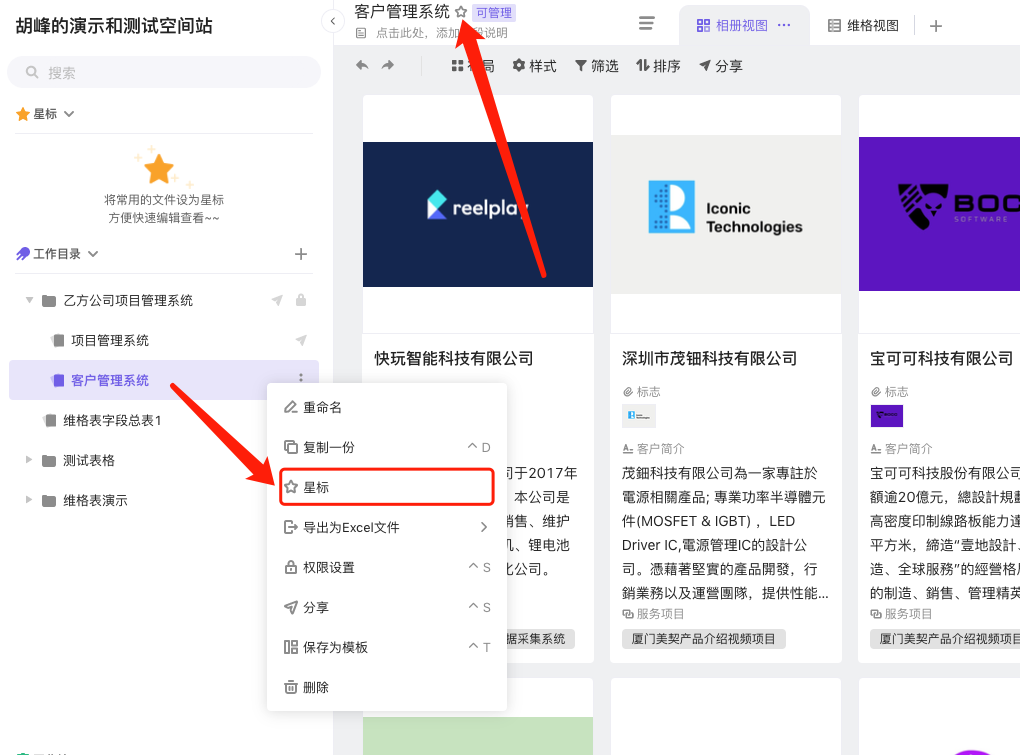Click lock icon on 乙方公司项目管理系统 folder
Image resolution: width=1020 pixels, height=755 pixels.
tap(301, 300)
